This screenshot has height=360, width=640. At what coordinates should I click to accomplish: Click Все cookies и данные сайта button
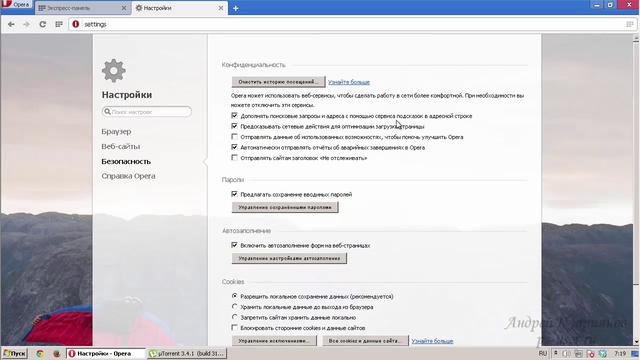[365, 340]
